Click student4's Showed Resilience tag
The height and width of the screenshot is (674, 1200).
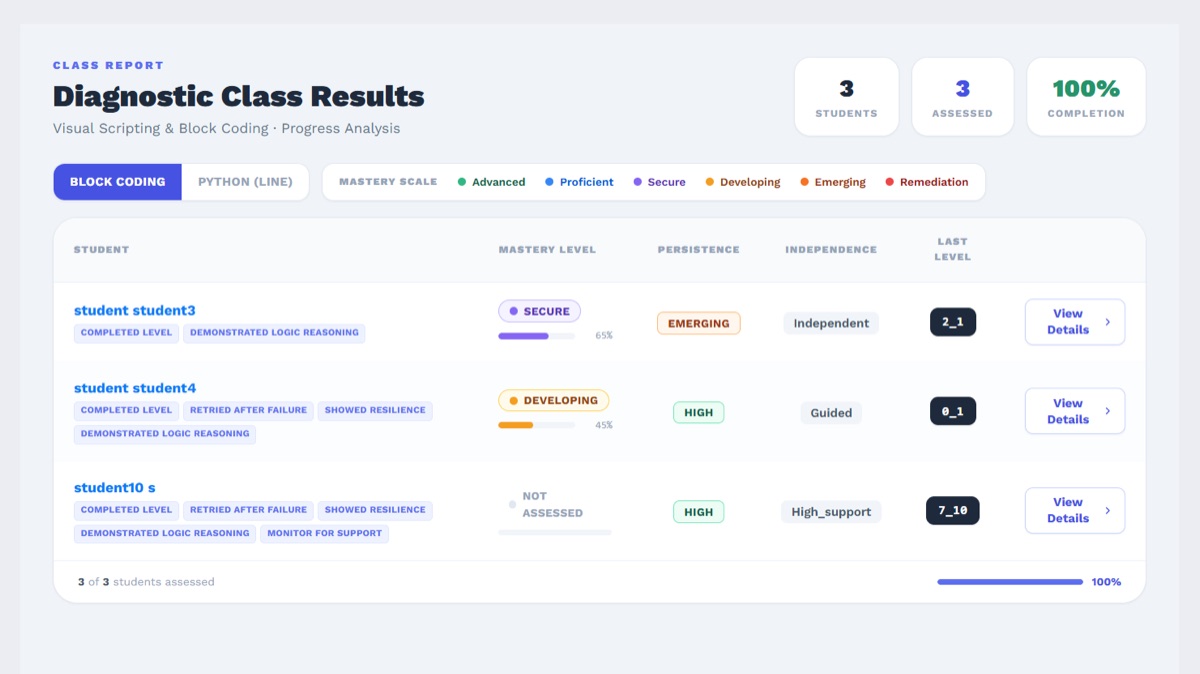pyautogui.click(x=375, y=410)
